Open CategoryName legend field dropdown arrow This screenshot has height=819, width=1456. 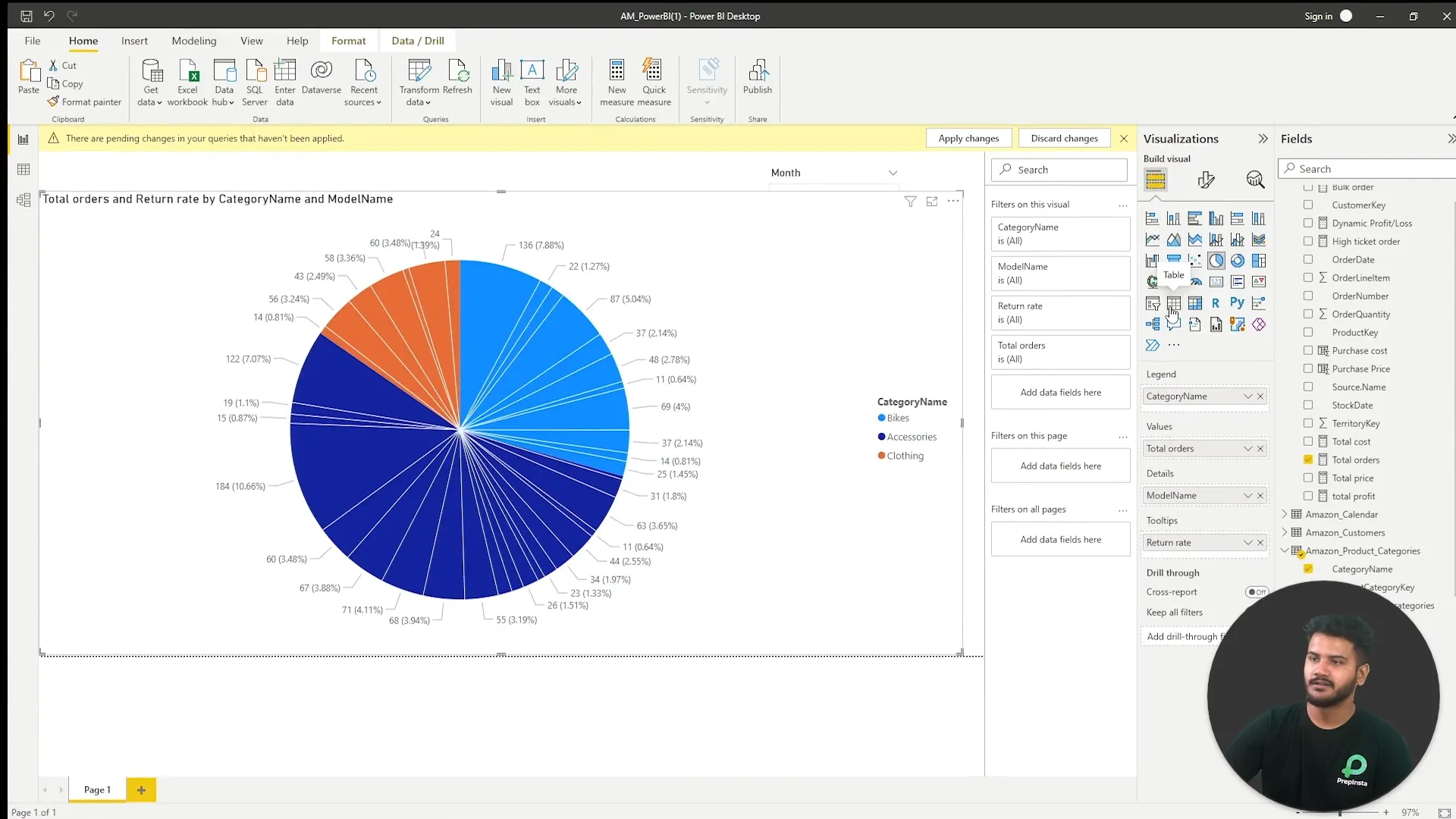point(1247,397)
